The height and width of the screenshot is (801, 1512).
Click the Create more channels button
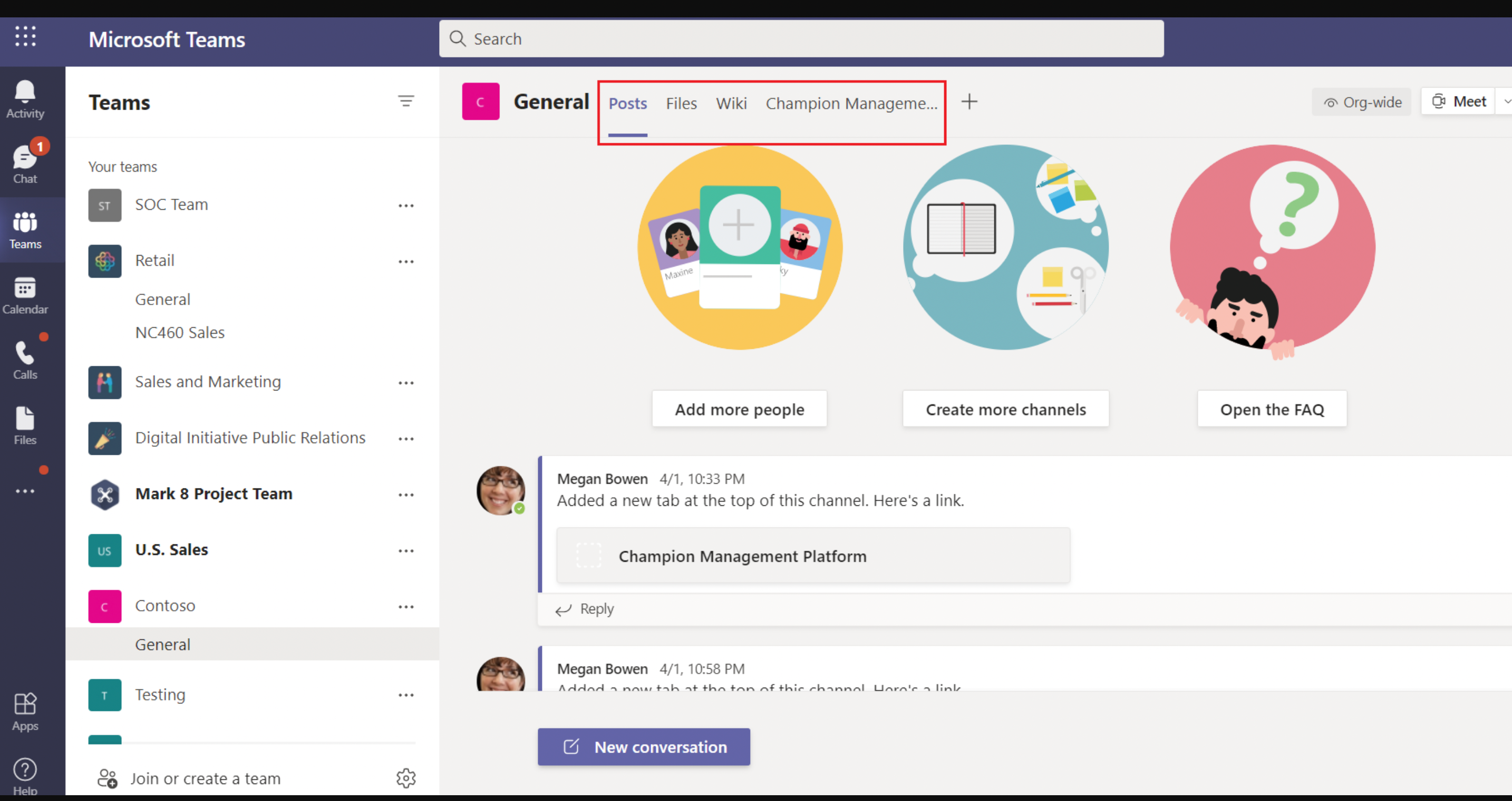click(1006, 409)
